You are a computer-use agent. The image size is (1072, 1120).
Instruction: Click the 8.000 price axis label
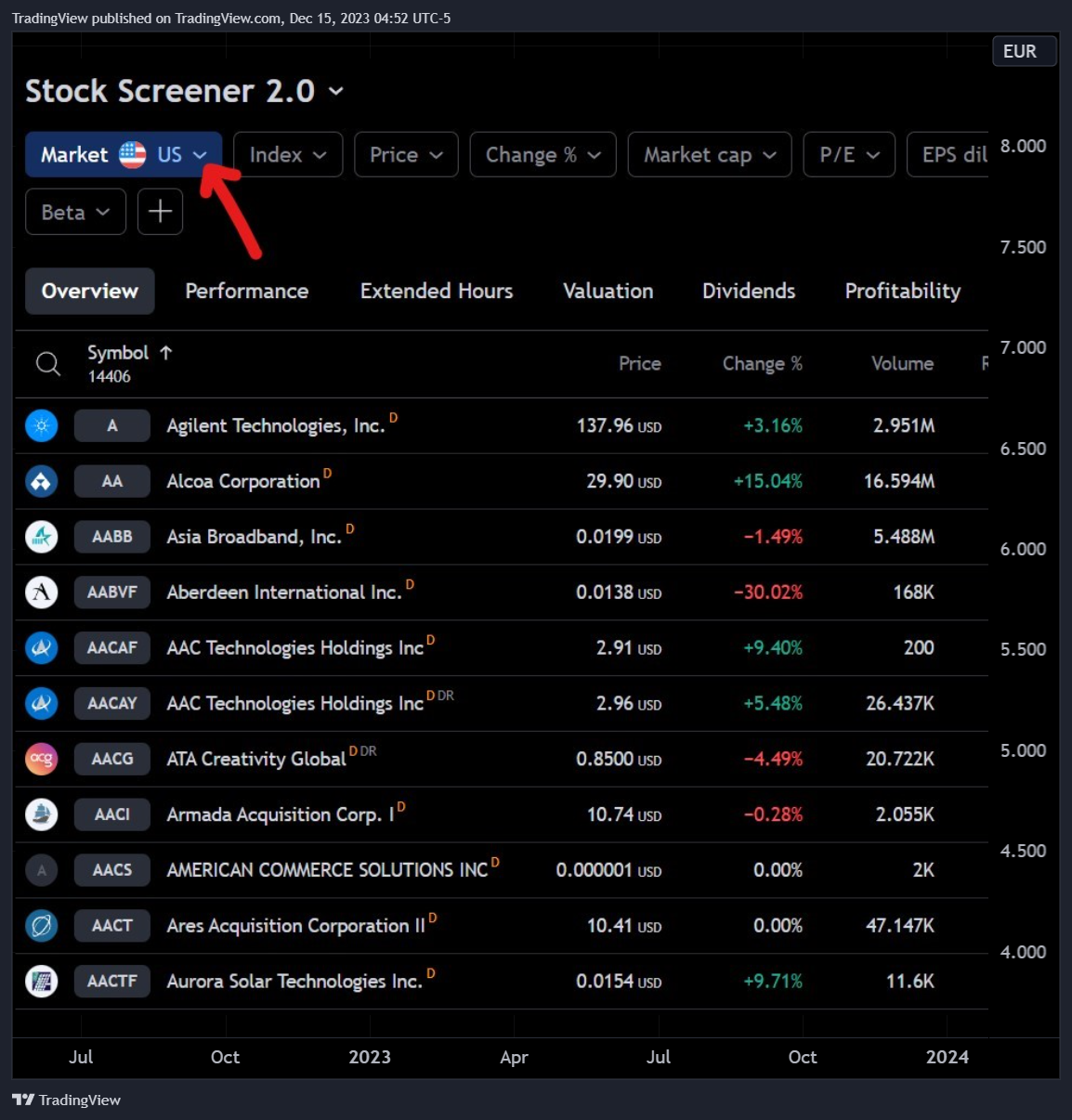pyautogui.click(x=1023, y=146)
